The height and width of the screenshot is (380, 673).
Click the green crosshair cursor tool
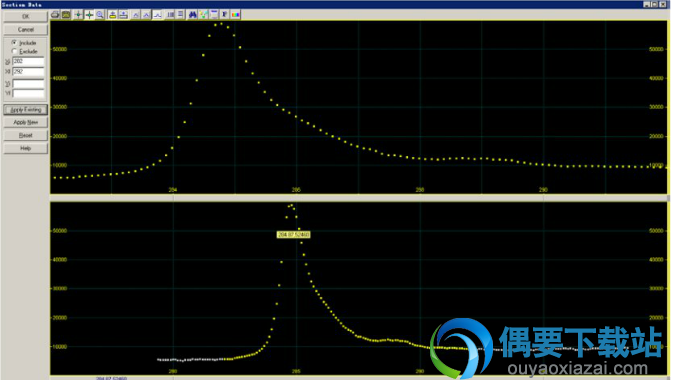89,15
